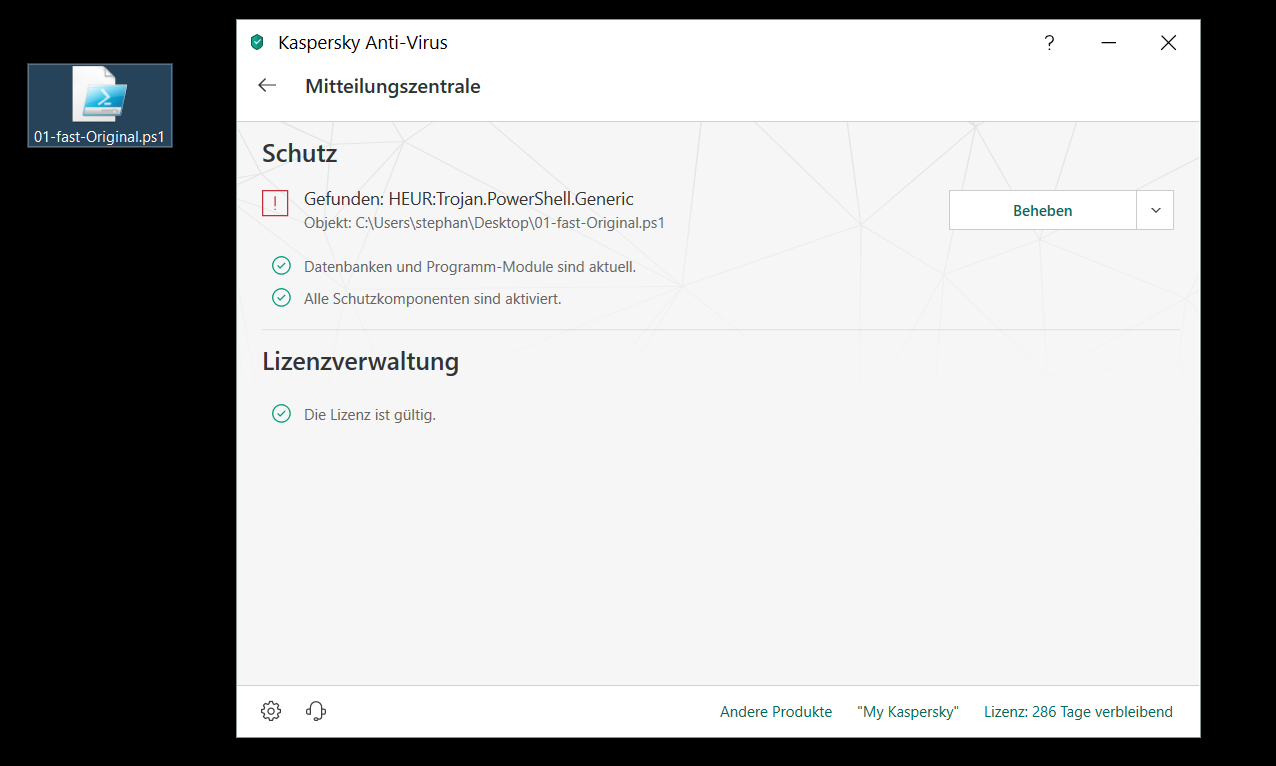Click "Datenbanken und Programm-Module sind aktuell."
This screenshot has height=766, width=1276.
click(x=470, y=267)
